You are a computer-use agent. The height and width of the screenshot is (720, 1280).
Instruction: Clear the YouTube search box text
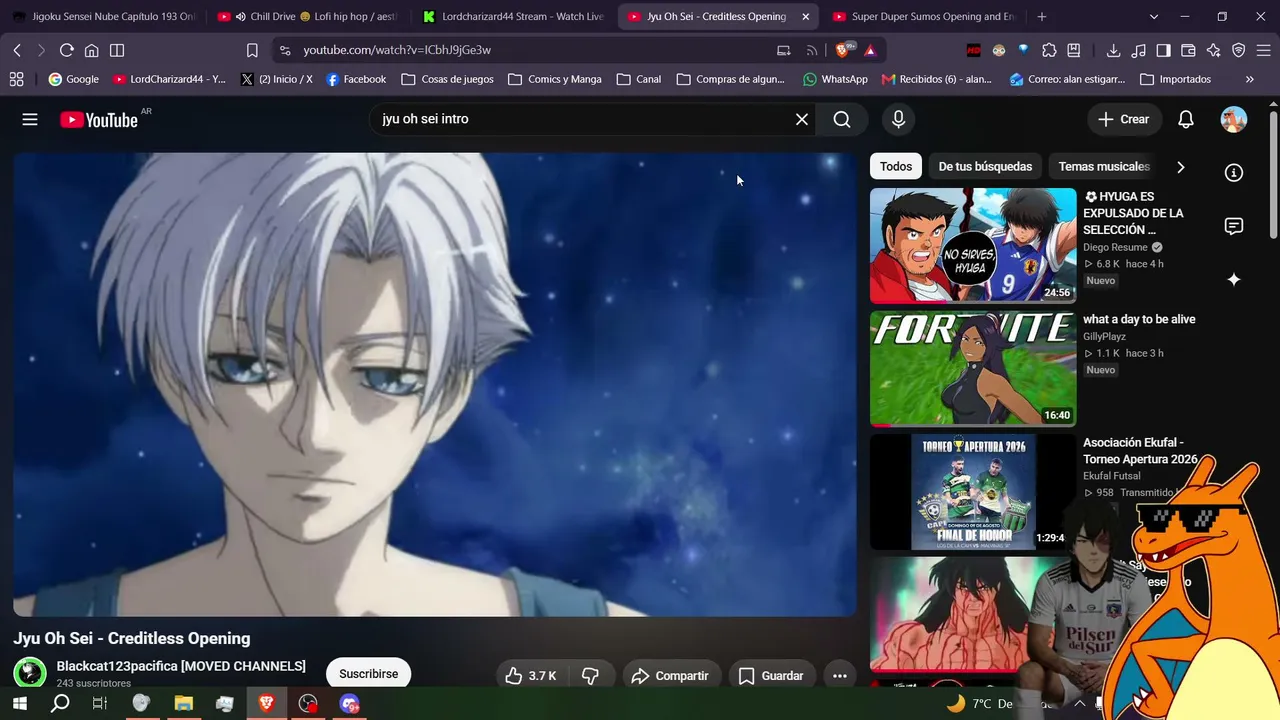pyautogui.click(x=802, y=119)
